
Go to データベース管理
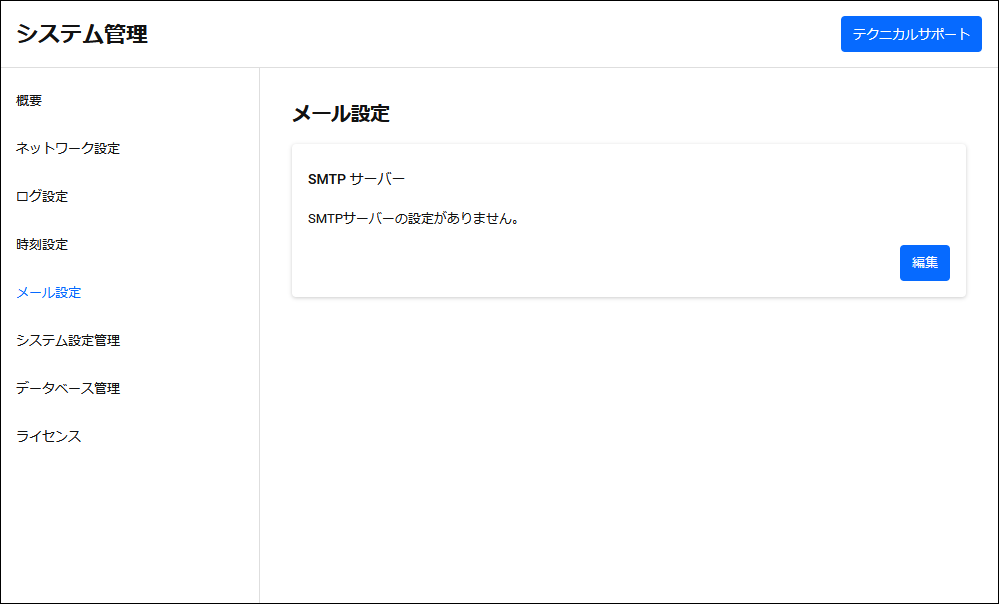click(68, 389)
